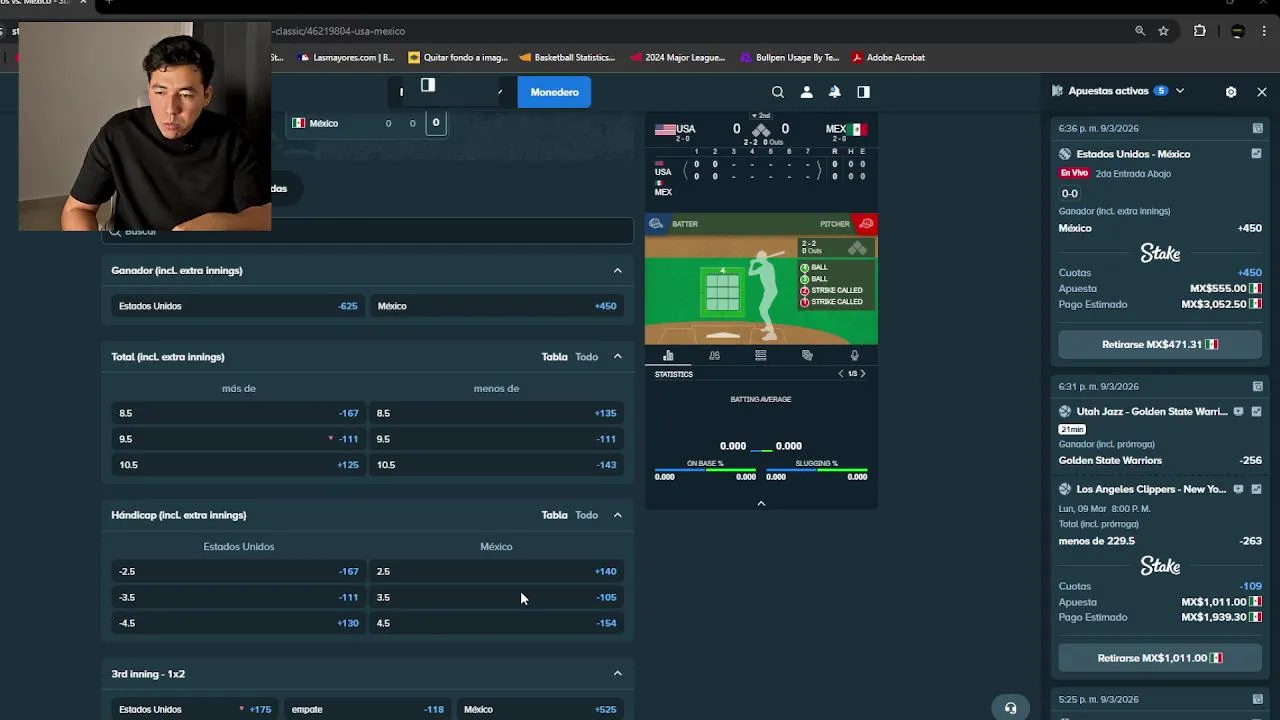This screenshot has width=1280, height=720.
Task: Select más de 8.5 at -167
Action: click(x=238, y=413)
